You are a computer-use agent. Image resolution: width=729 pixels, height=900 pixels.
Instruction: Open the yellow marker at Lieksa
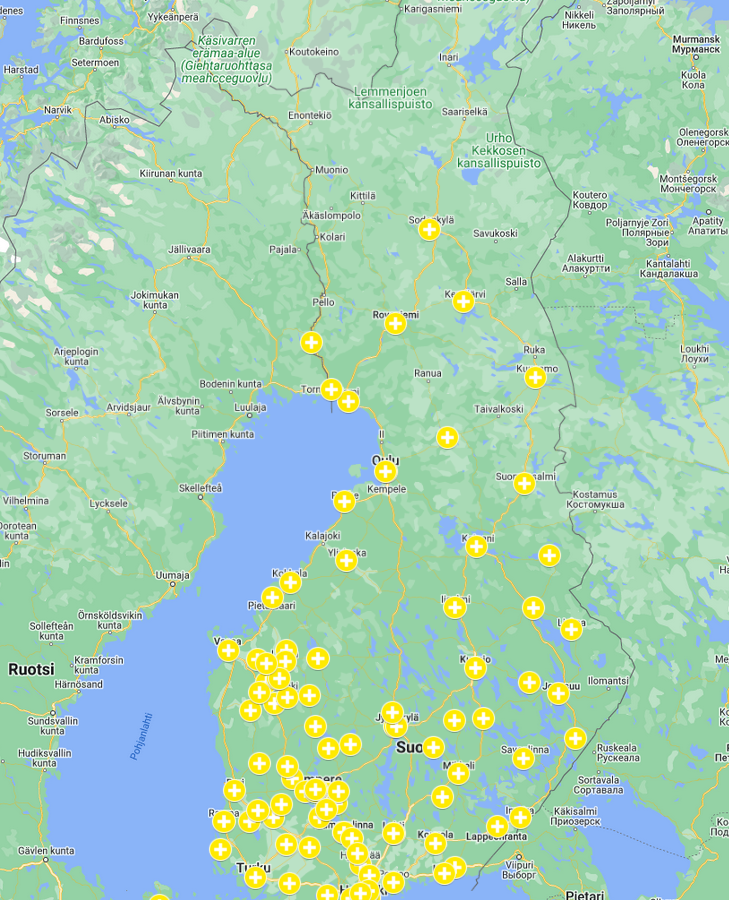(x=571, y=629)
